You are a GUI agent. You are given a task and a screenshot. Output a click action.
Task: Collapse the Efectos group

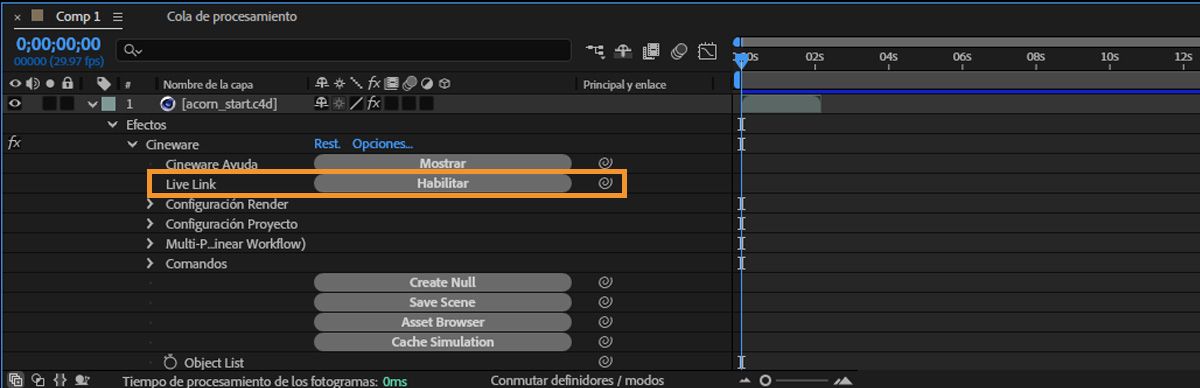113,125
